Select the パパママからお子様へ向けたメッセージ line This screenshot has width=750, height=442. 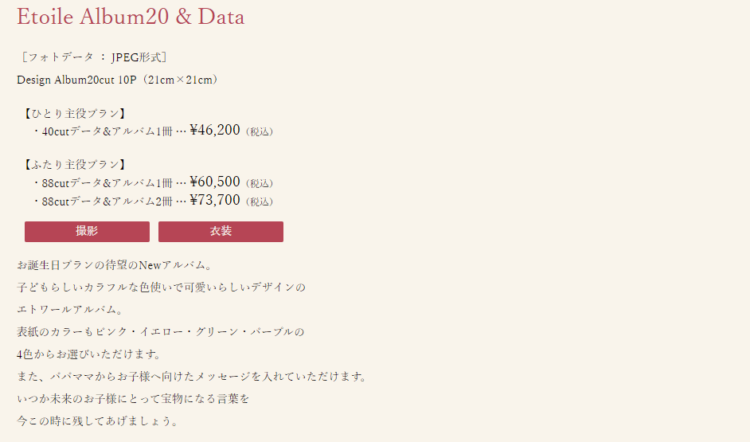pos(192,376)
